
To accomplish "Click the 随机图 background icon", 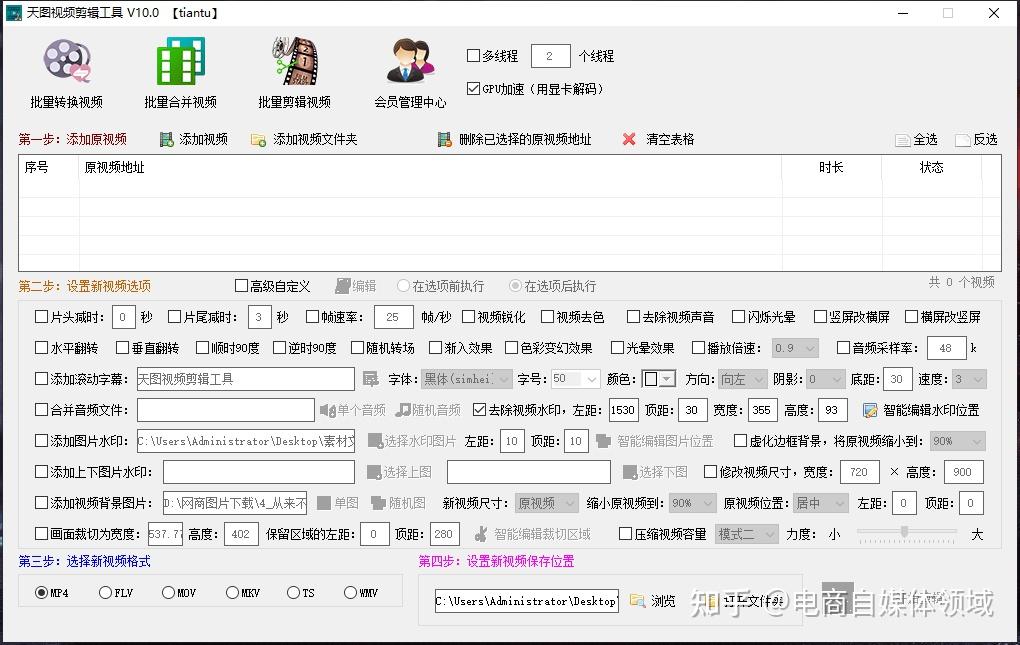I will pos(379,503).
